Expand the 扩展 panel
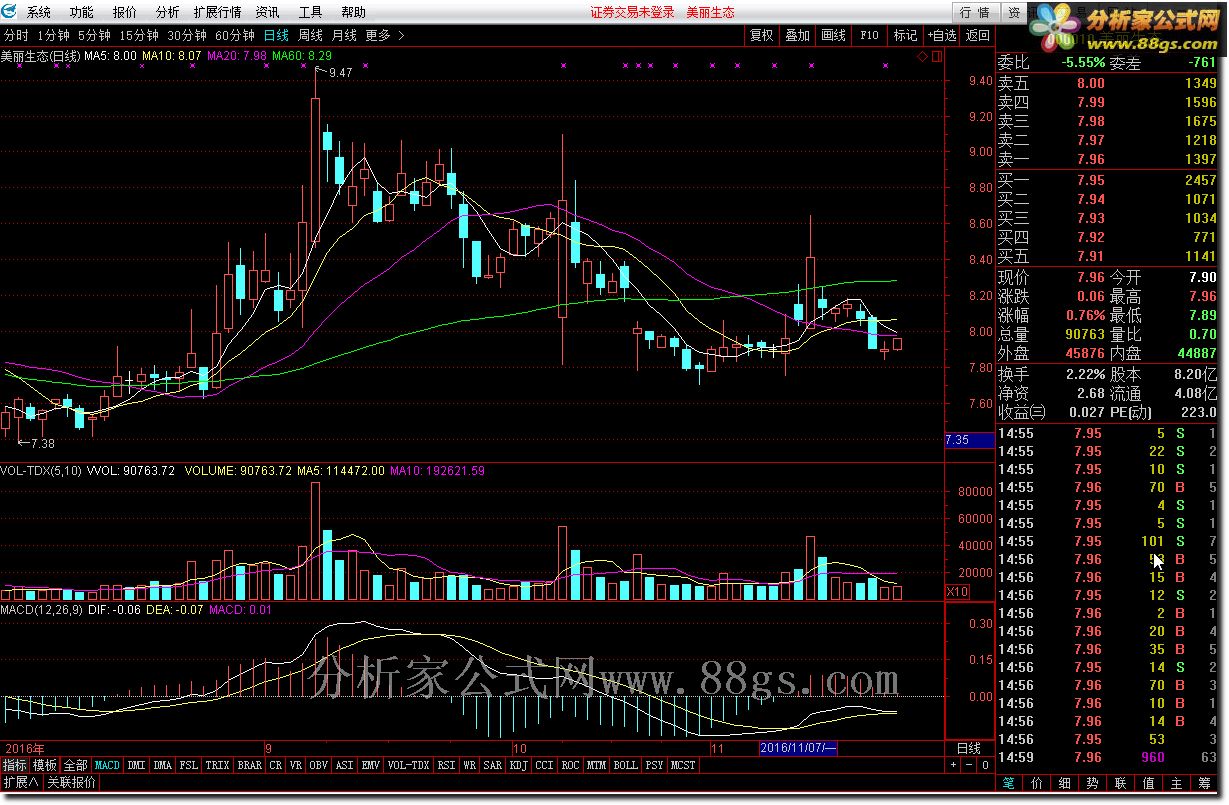 point(20,782)
